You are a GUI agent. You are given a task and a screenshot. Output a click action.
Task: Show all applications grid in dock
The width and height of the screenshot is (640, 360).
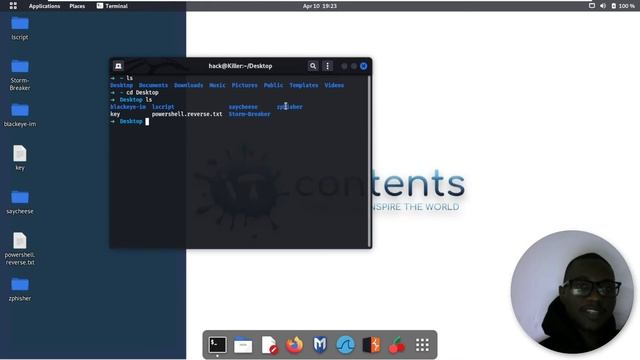tap(422, 345)
